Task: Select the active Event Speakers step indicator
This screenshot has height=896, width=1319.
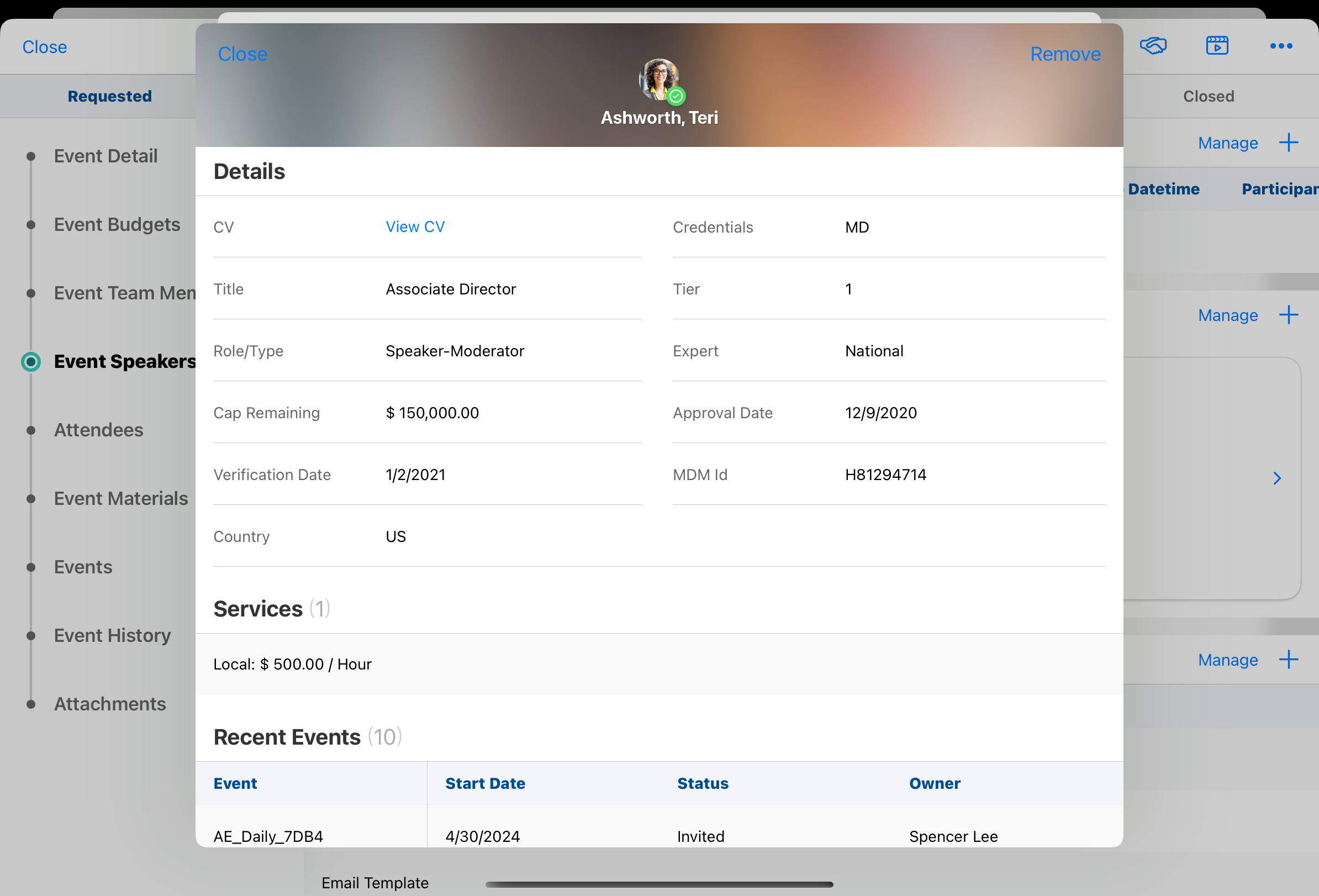Action: 30,361
